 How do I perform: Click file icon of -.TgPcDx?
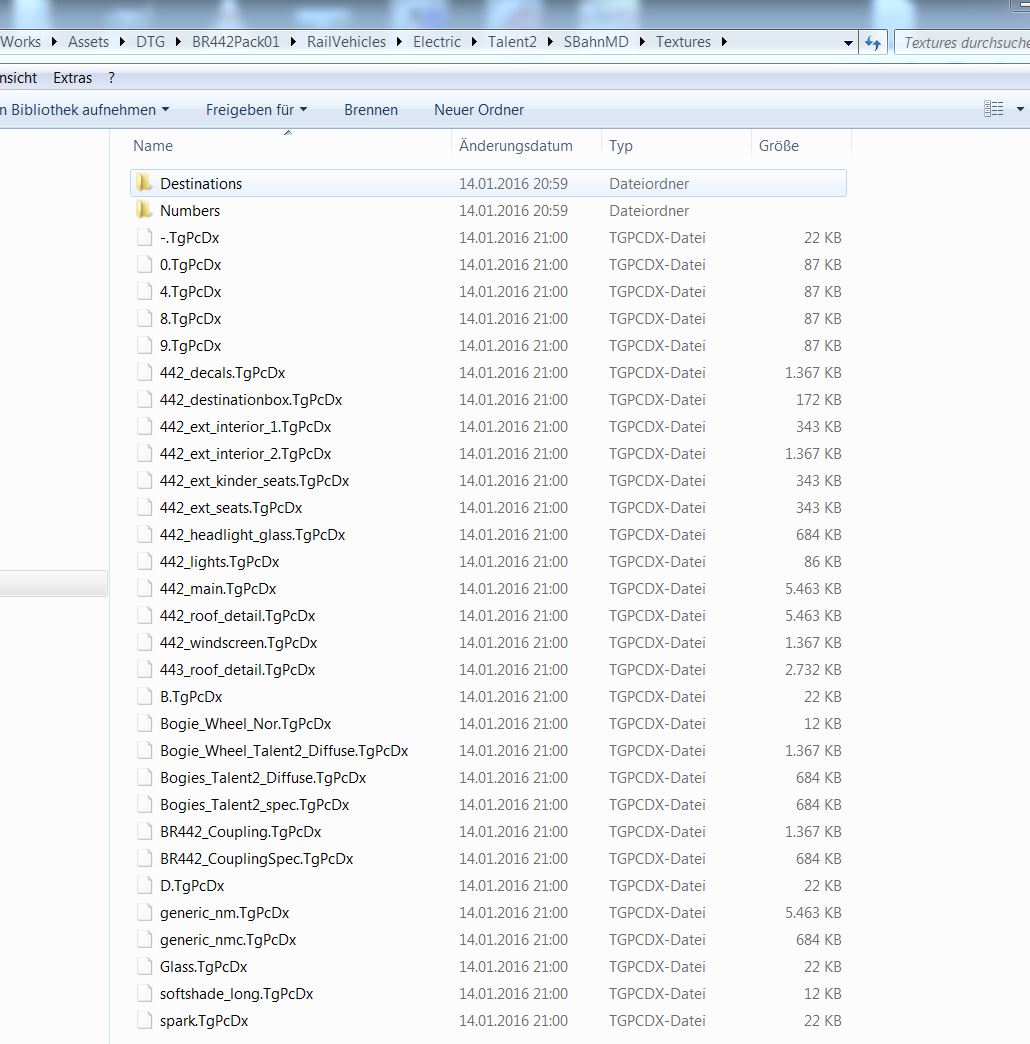[144, 237]
